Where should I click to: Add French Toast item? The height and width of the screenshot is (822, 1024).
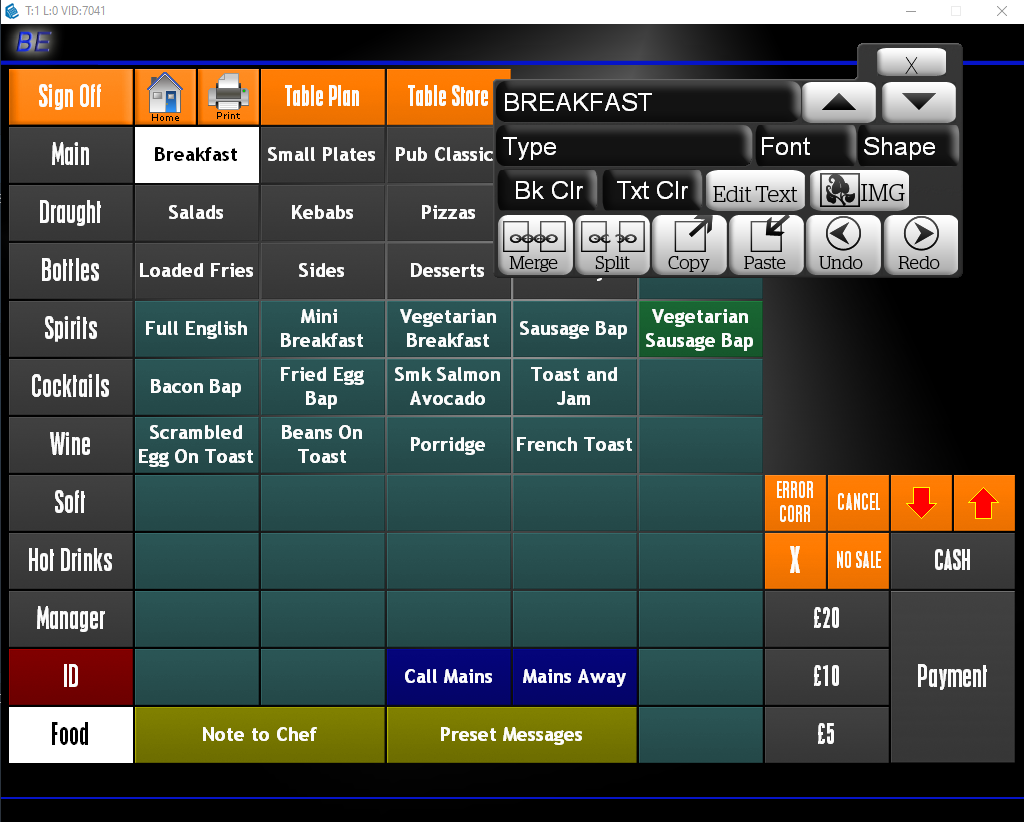click(574, 445)
